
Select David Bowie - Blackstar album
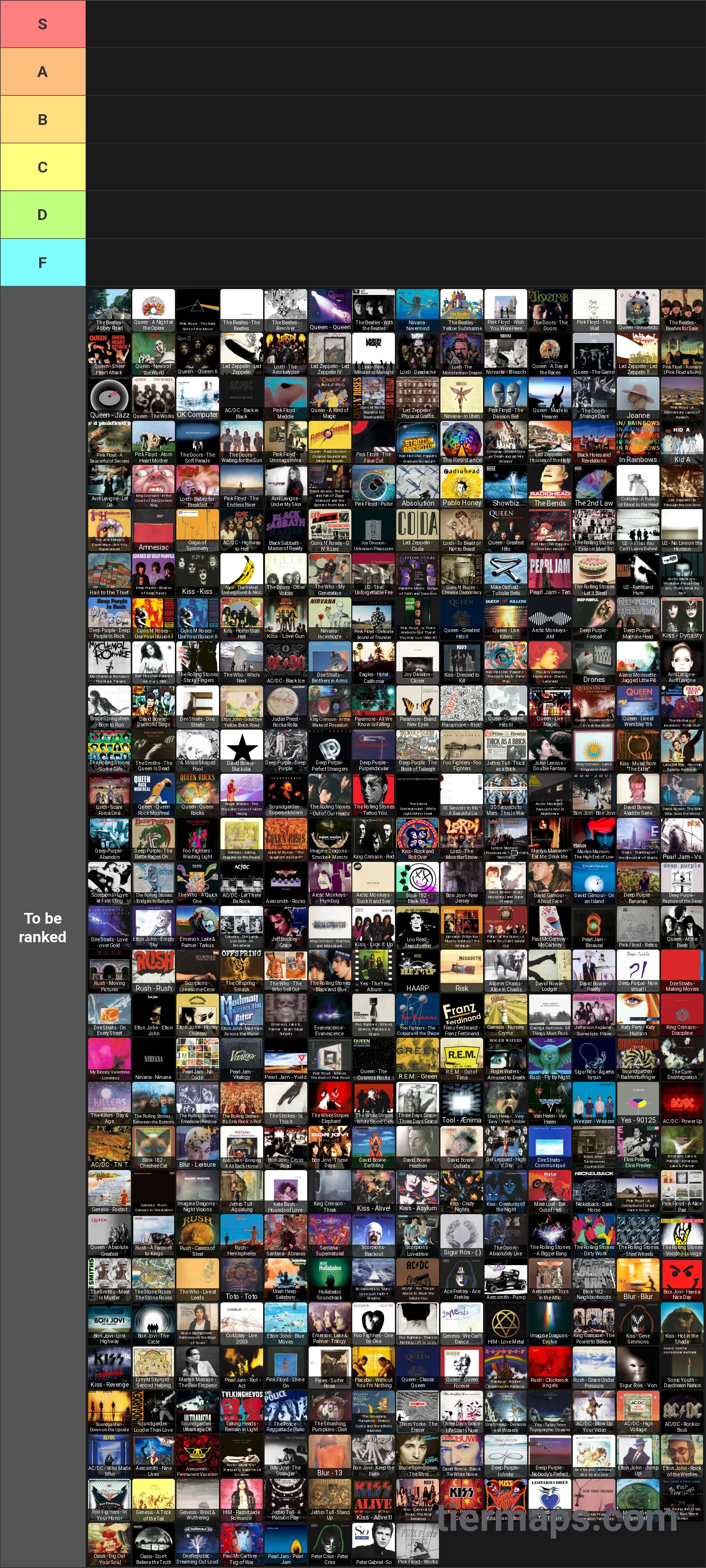(242, 751)
